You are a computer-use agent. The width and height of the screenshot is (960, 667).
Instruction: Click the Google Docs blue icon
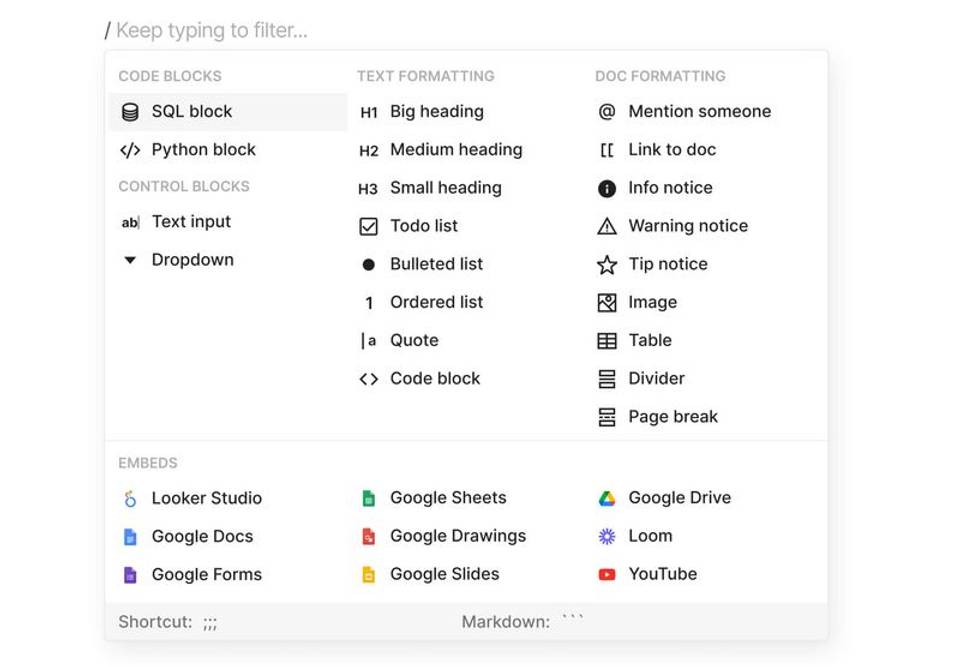pos(130,537)
